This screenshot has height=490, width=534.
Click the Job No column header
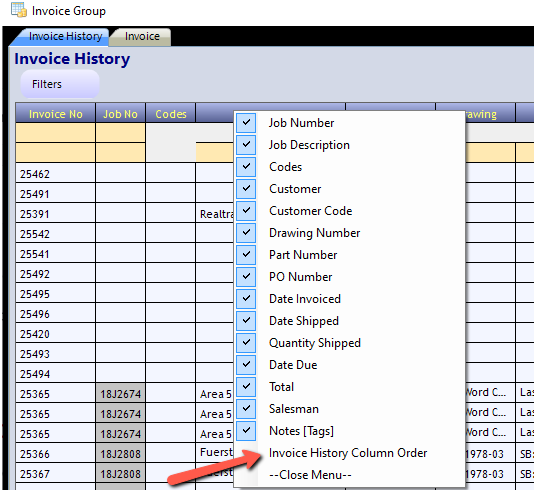pyautogui.click(x=121, y=113)
